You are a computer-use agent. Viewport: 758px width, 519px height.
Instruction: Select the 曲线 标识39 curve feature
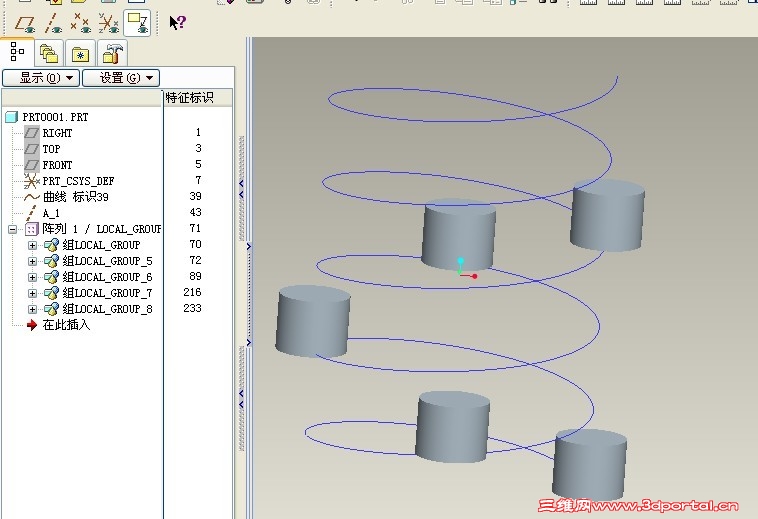75,197
